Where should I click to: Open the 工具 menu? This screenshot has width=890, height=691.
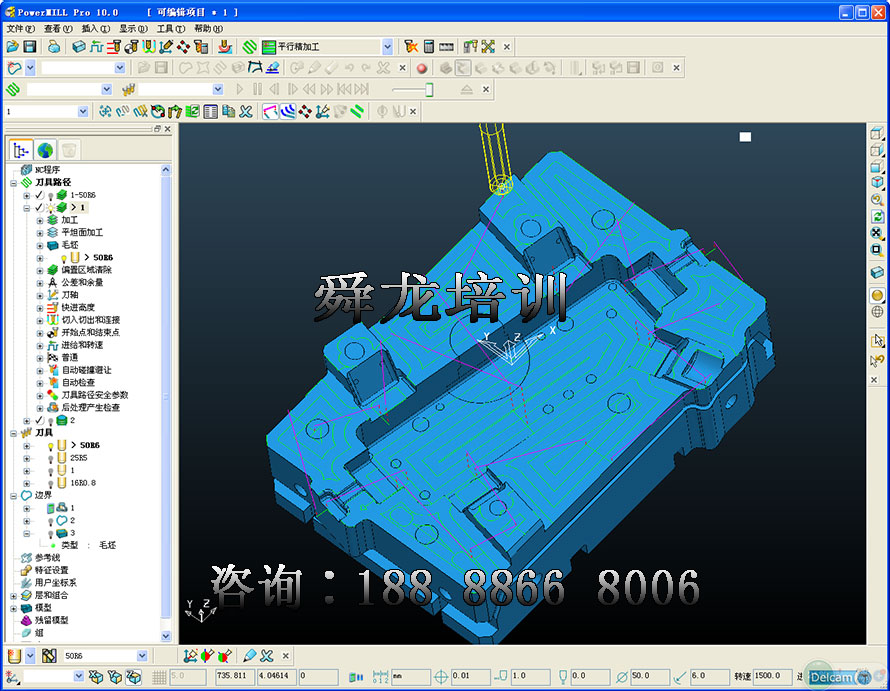click(x=171, y=28)
